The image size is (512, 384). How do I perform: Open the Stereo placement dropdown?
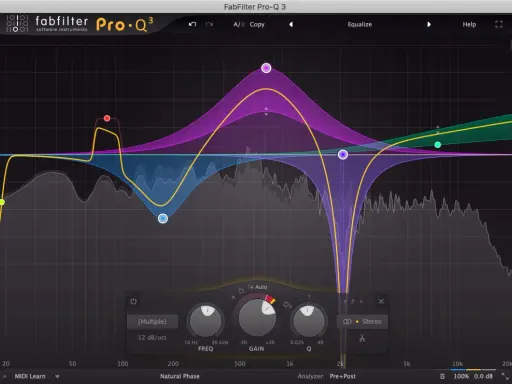coord(362,322)
